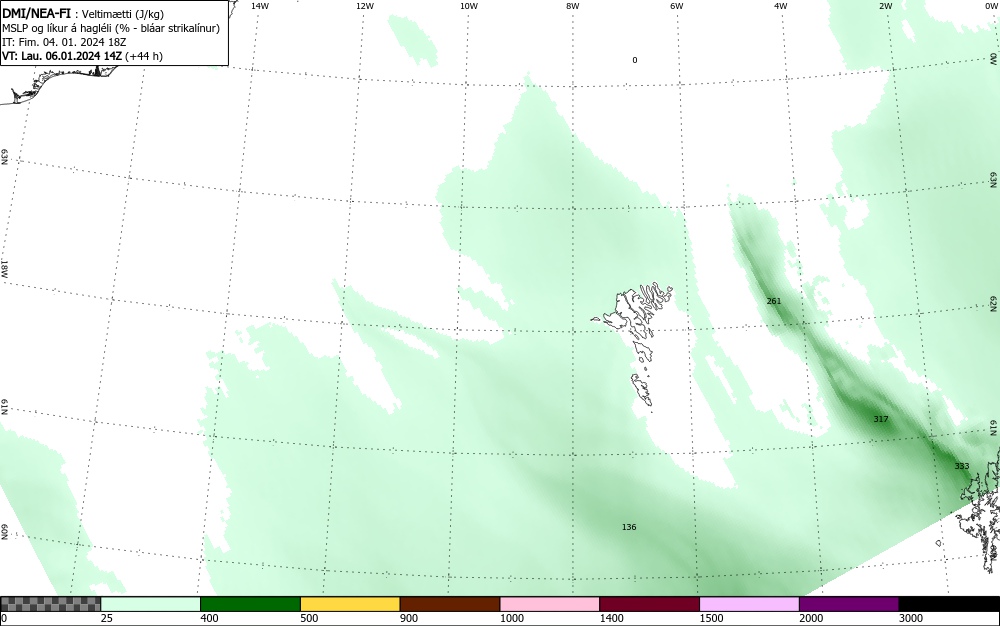This screenshot has height=626, width=1000.
Task: Click the 63N latitude label on left edge
Action: (4, 157)
